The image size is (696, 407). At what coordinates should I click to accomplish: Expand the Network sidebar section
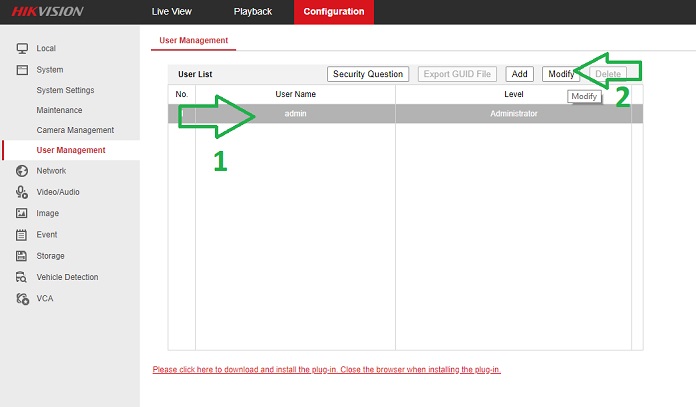pyautogui.click(x=51, y=171)
